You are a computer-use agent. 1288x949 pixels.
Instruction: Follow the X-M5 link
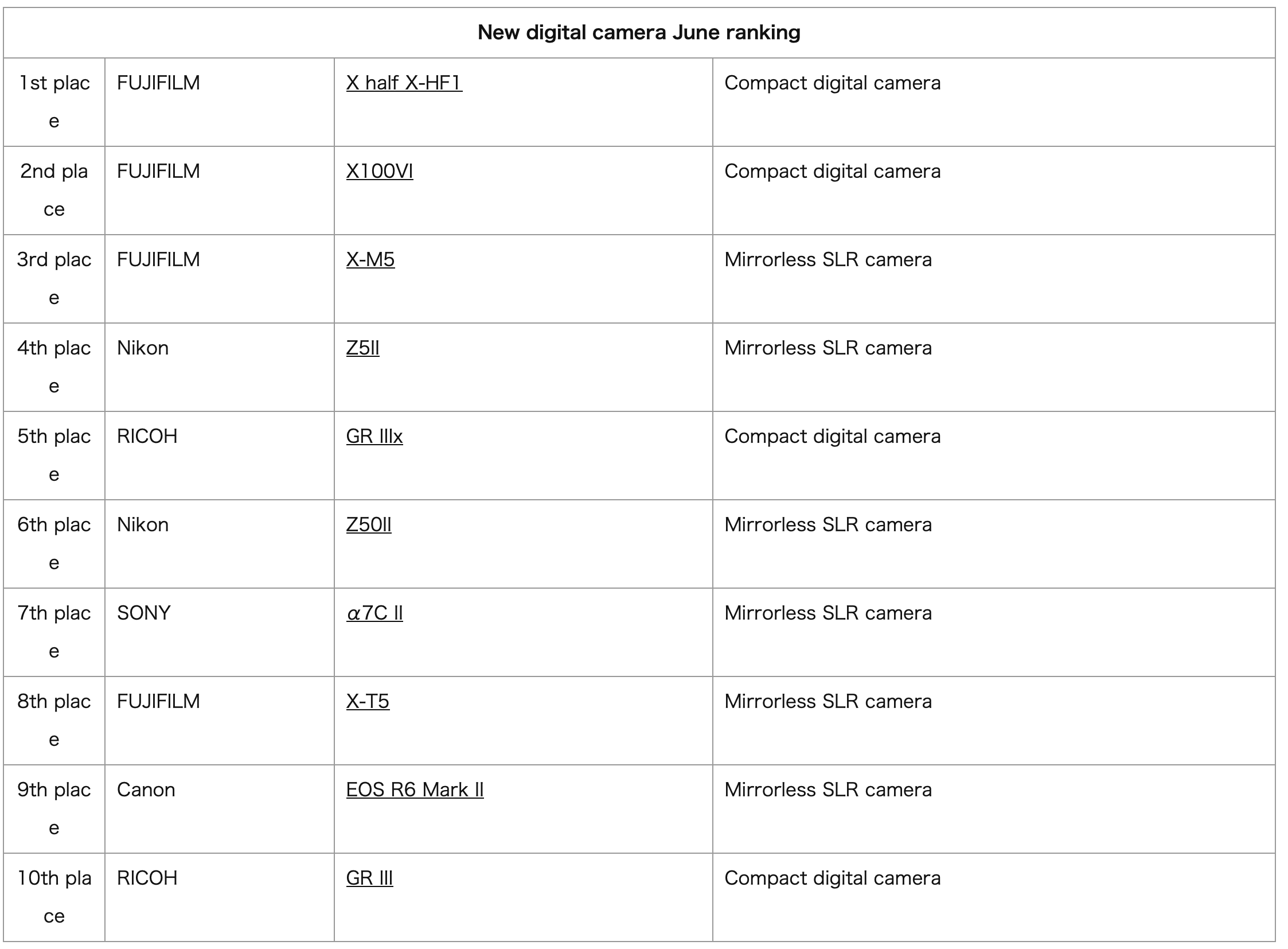370,260
